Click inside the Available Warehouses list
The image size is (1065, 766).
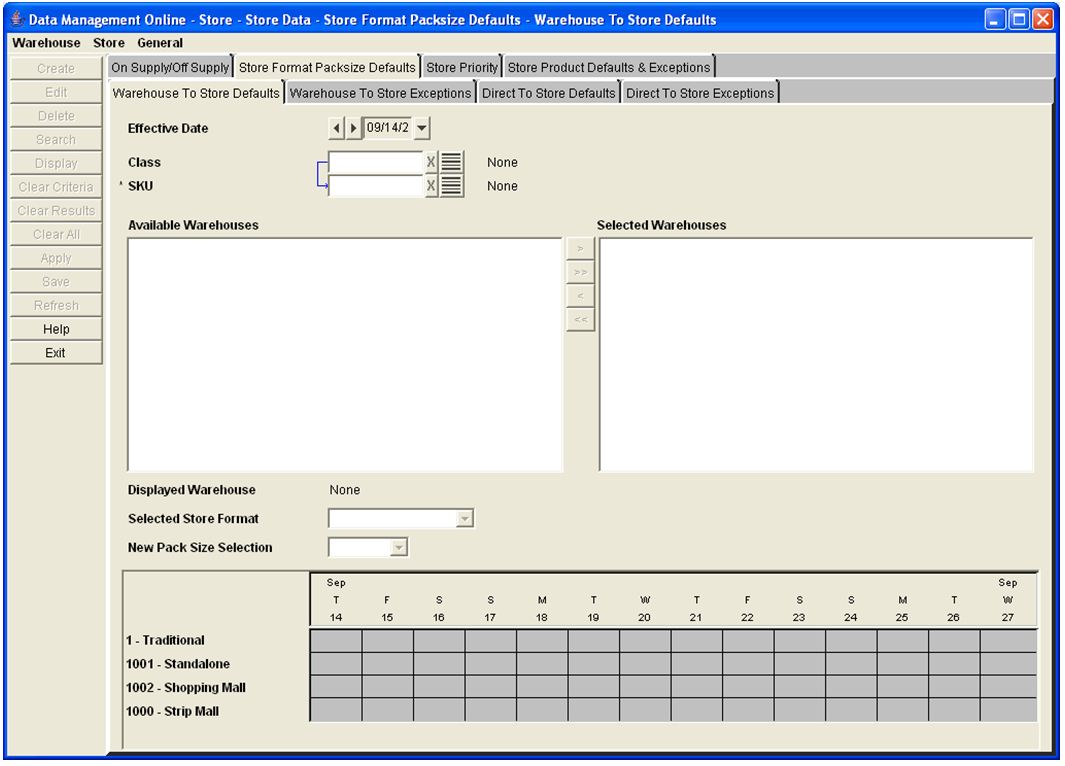coord(345,354)
